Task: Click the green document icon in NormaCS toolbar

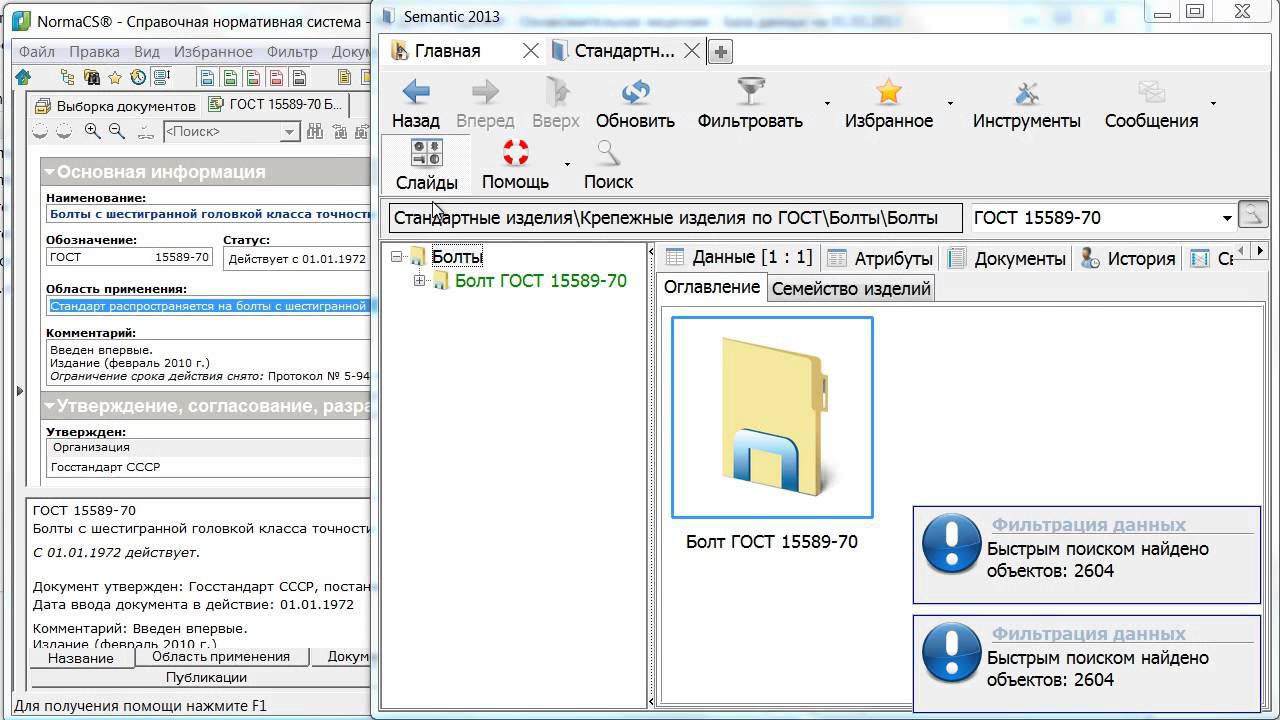Action: coord(231,77)
